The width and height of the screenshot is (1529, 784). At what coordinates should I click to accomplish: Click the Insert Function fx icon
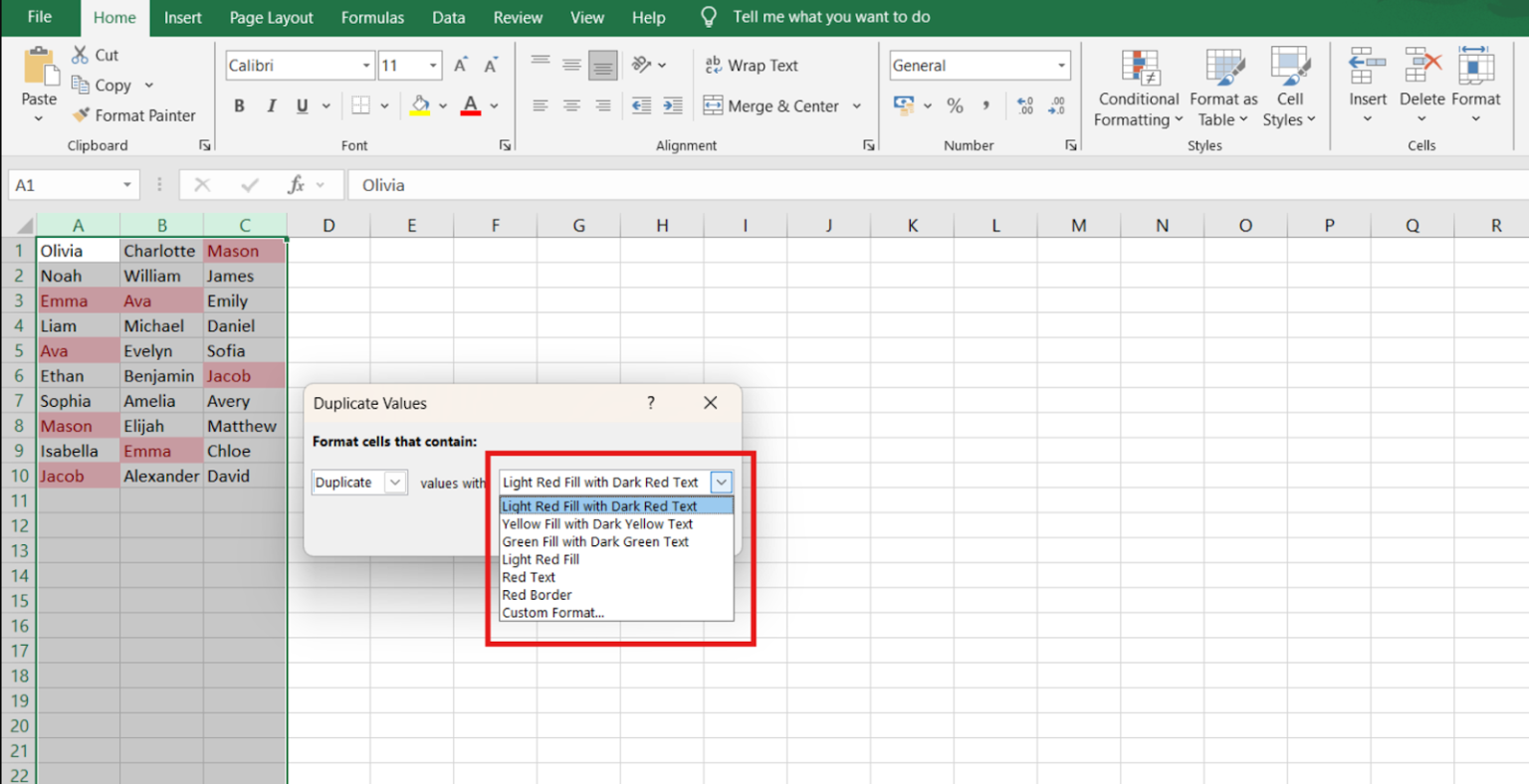tap(296, 185)
